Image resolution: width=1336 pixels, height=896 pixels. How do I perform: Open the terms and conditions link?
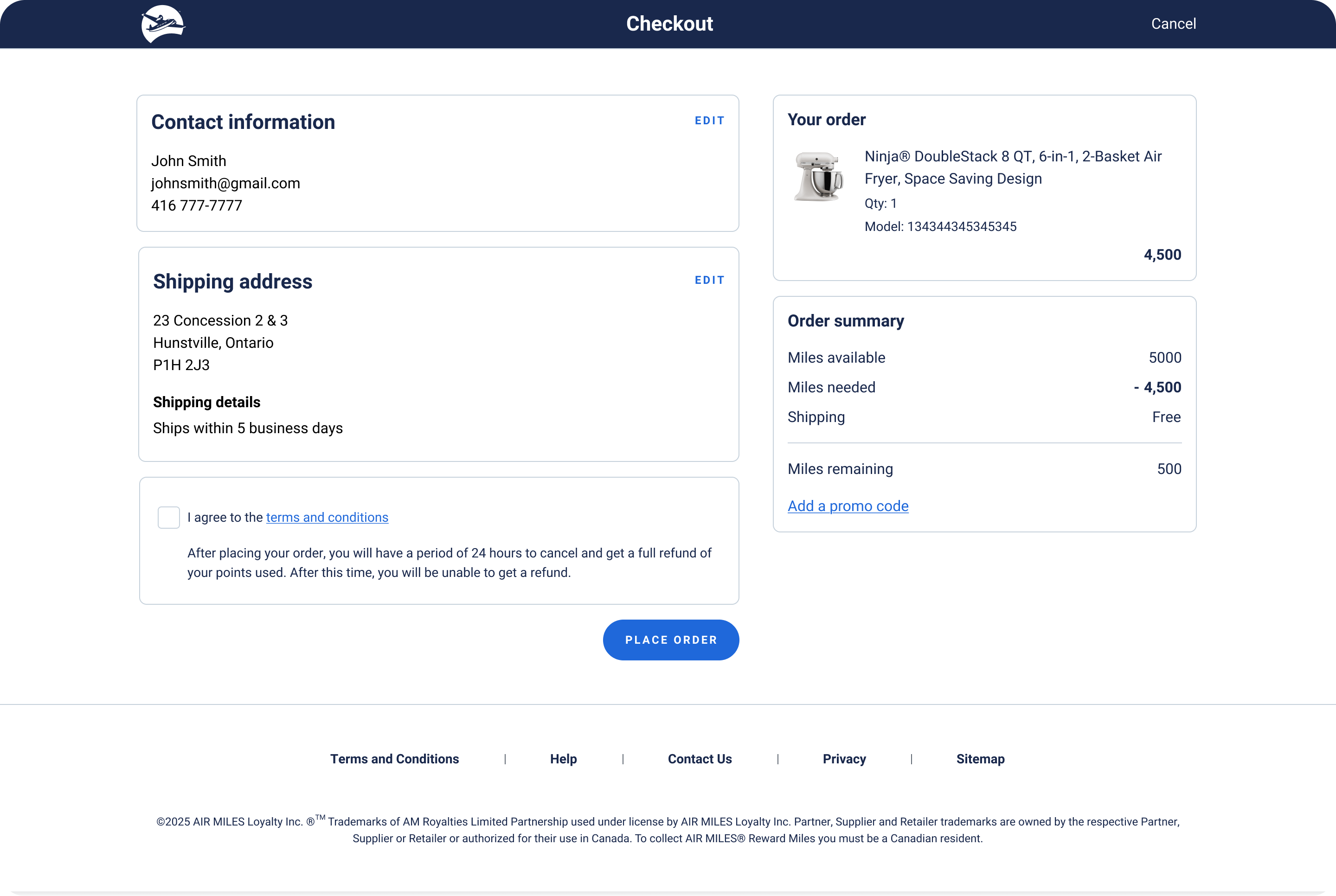326,517
